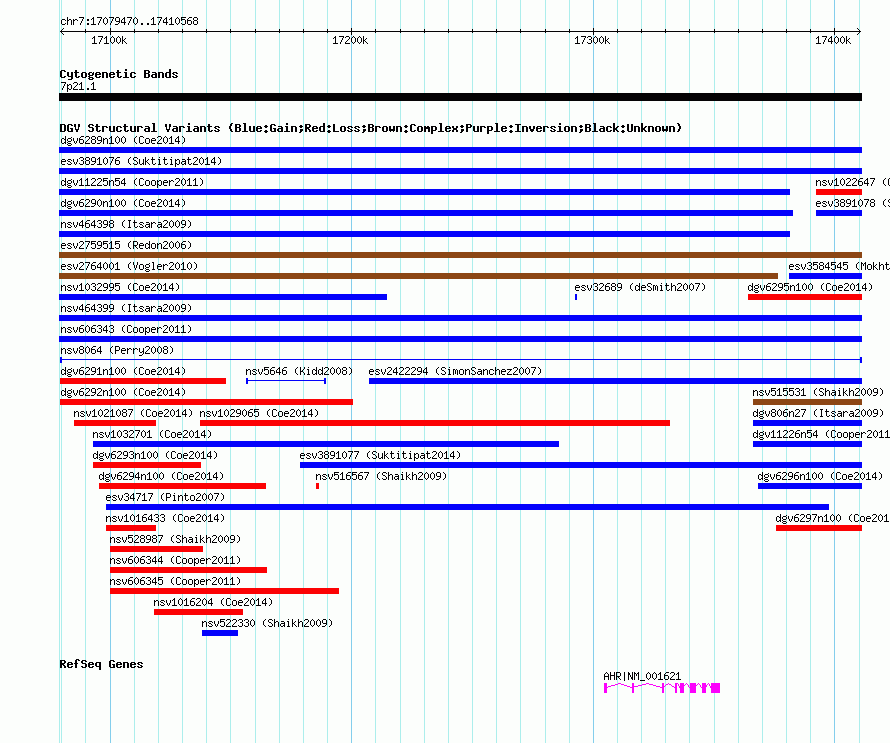Select variant label esv3891076 (Suktitipat2014)

(141, 161)
